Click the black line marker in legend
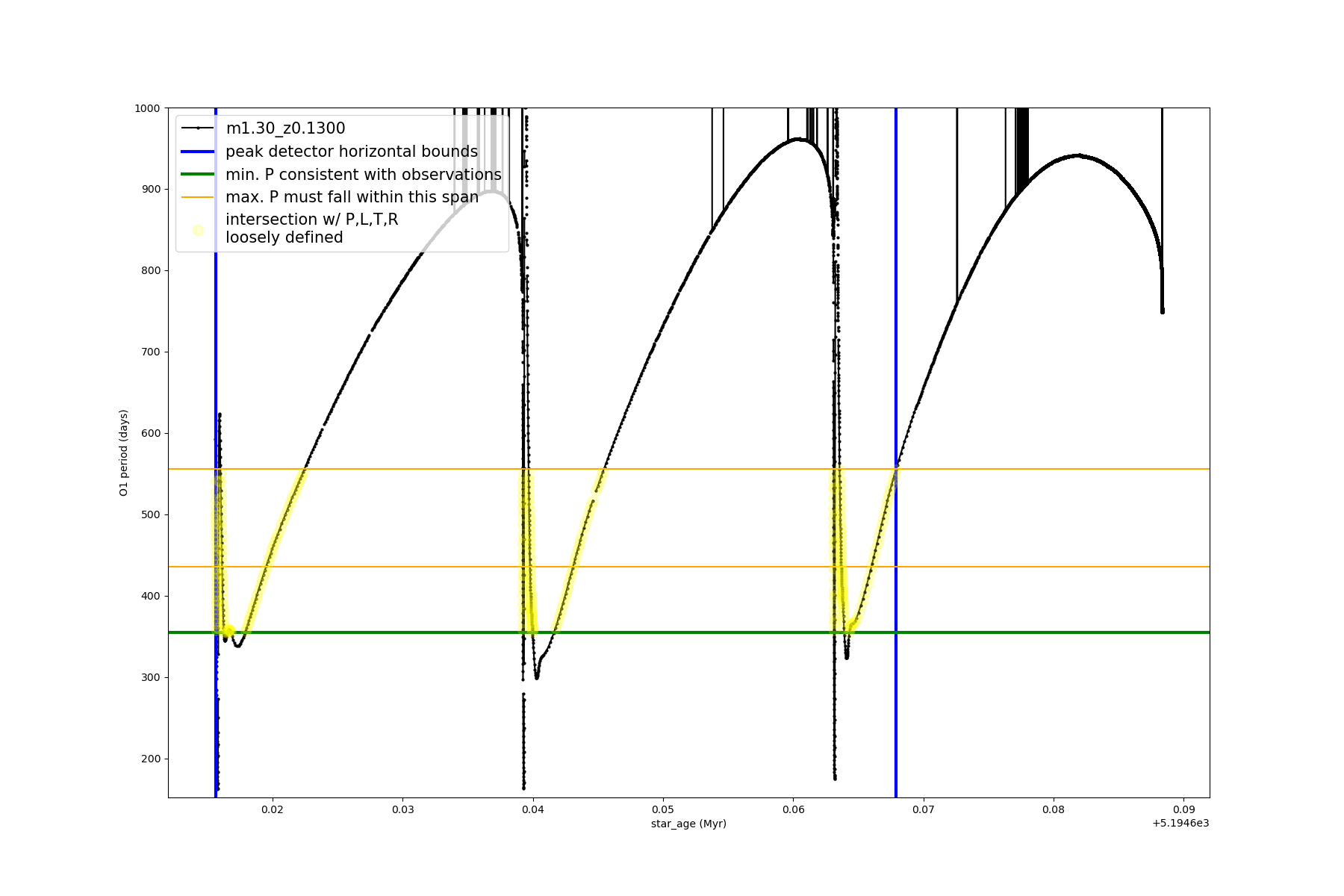This screenshot has width=1344, height=896. (198, 128)
